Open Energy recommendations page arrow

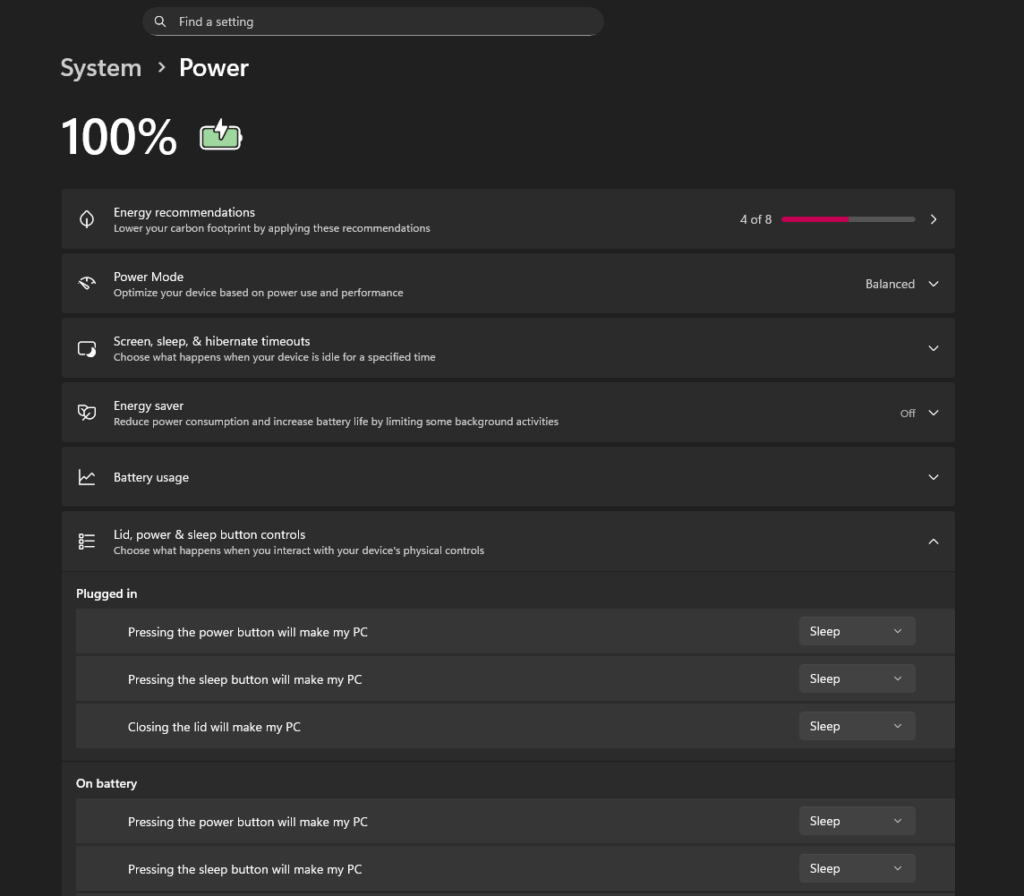pos(933,219)
